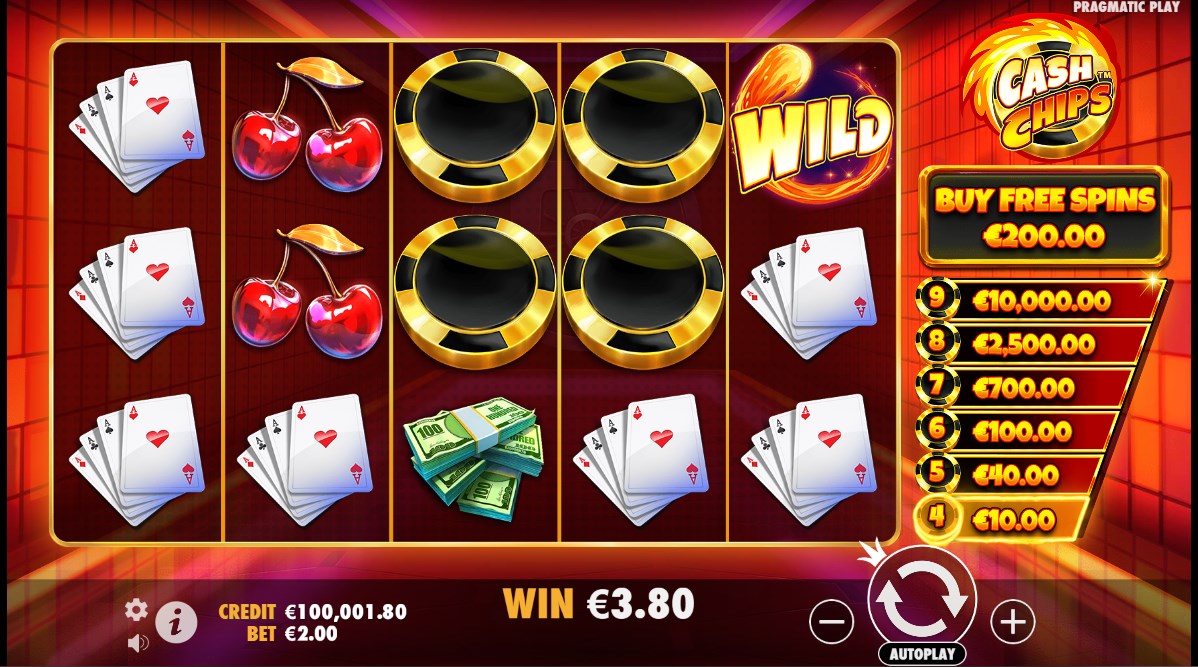
Task: Select the highlighted 4 chips €10.00 row
Action: point(1002,520)
